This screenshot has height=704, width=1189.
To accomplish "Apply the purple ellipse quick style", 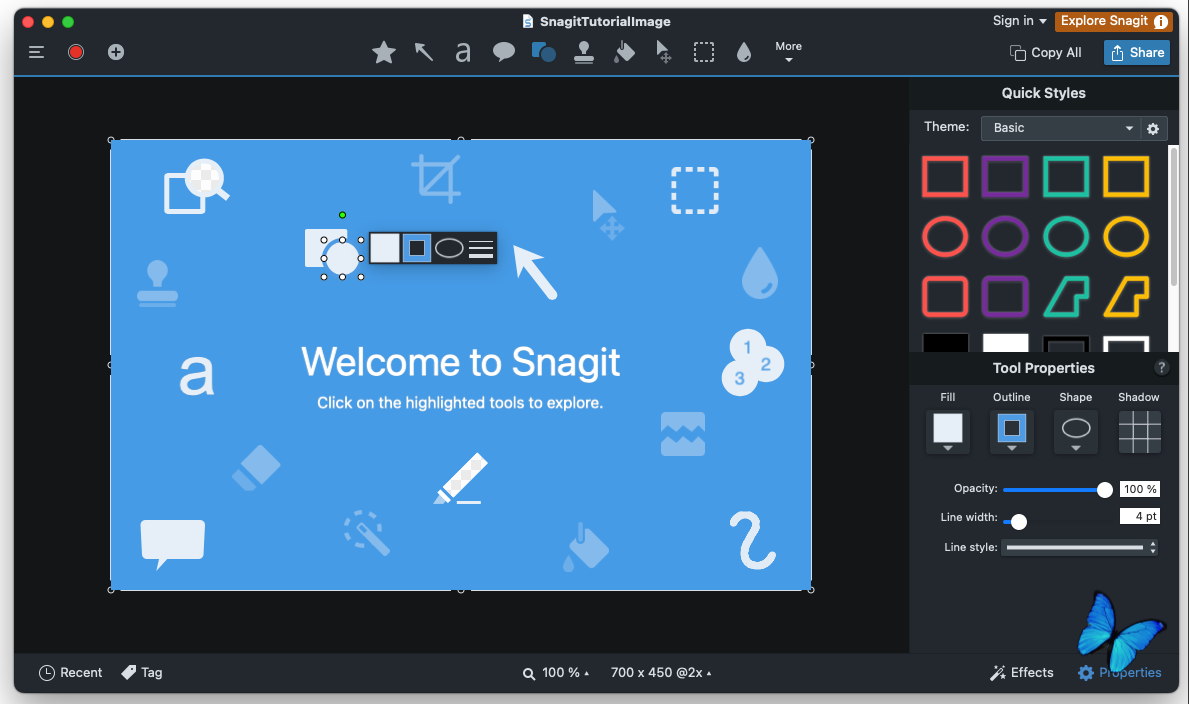I will pos(1005,237).
